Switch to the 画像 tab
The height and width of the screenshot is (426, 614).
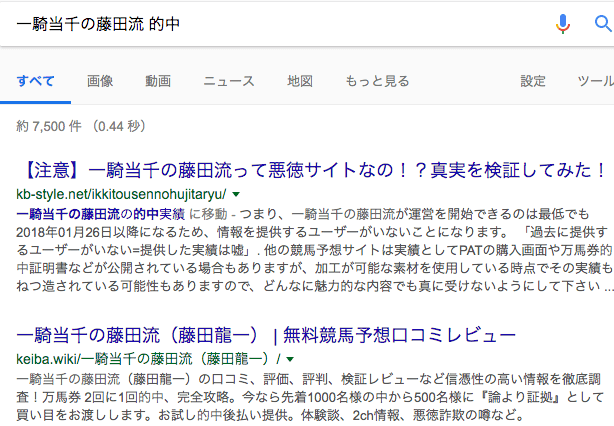(x=100, y=81)
